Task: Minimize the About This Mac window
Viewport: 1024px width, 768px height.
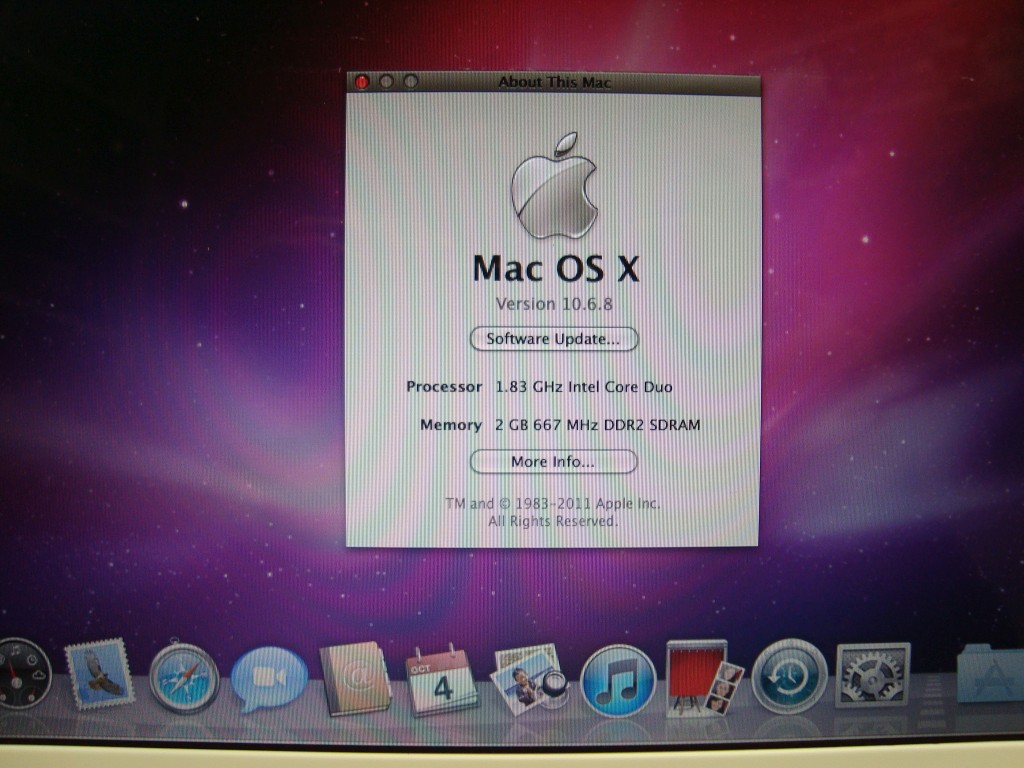Action: point(387,81)
